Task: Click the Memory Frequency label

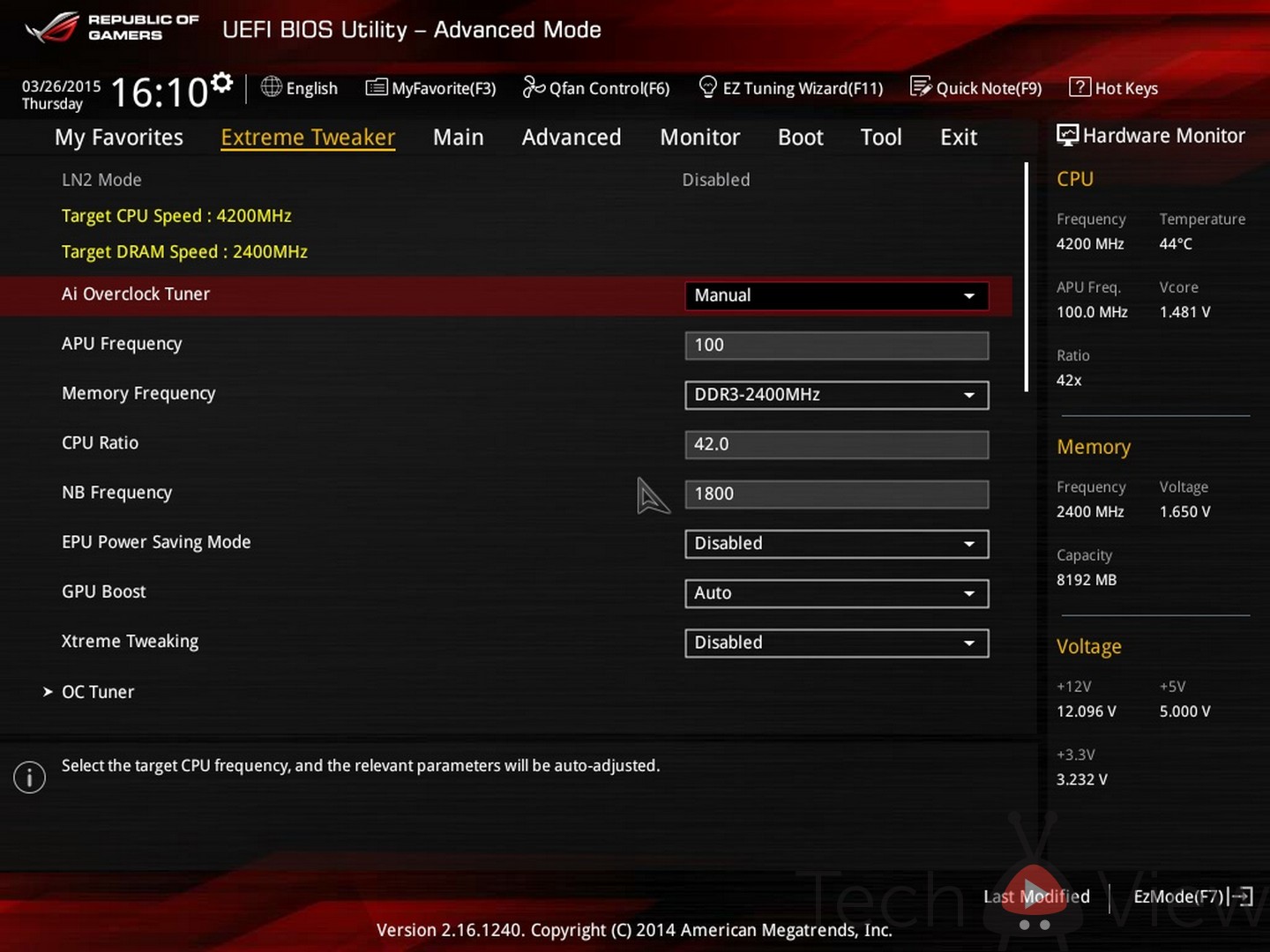Action: 138,394
